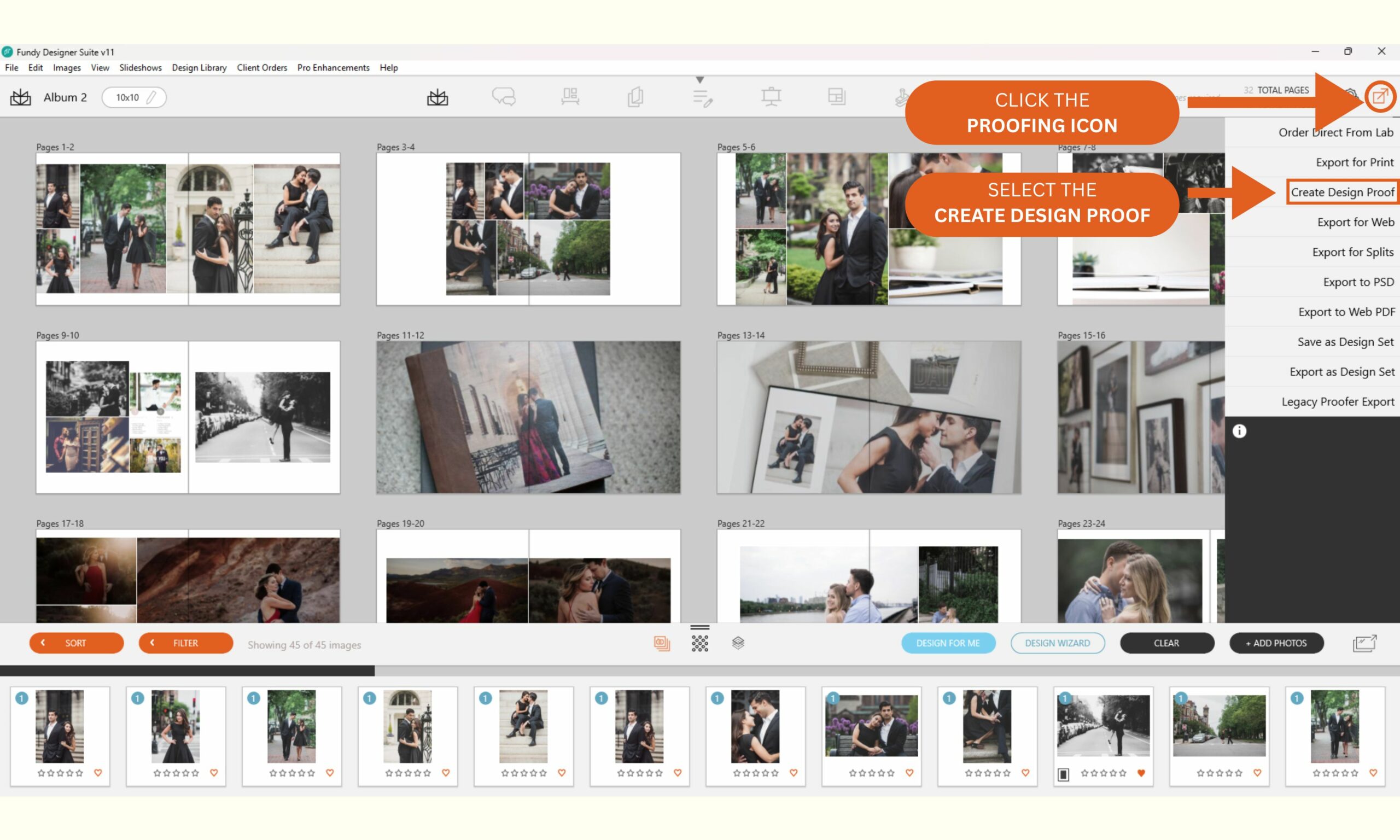
Task: Click the DESIGN FOR ME button
Action: click(948, 643)
